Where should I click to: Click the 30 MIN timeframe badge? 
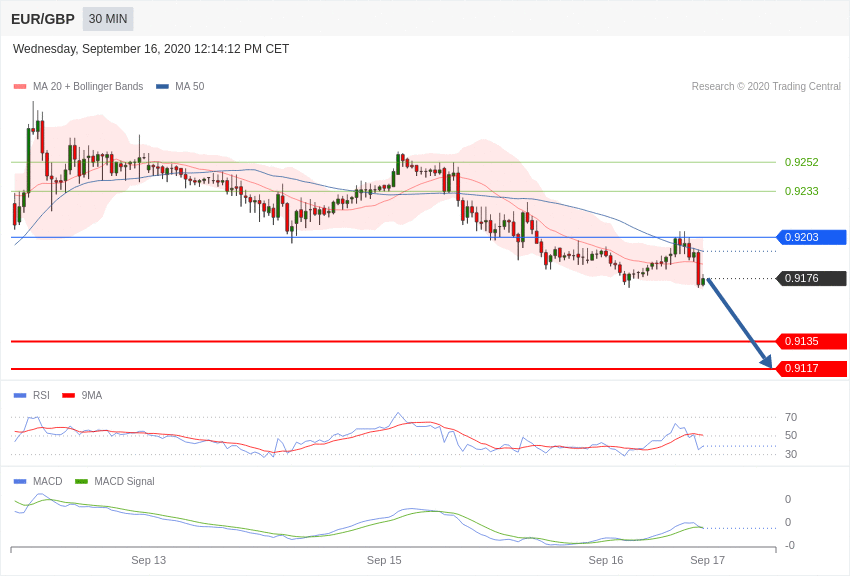[108, 19]
